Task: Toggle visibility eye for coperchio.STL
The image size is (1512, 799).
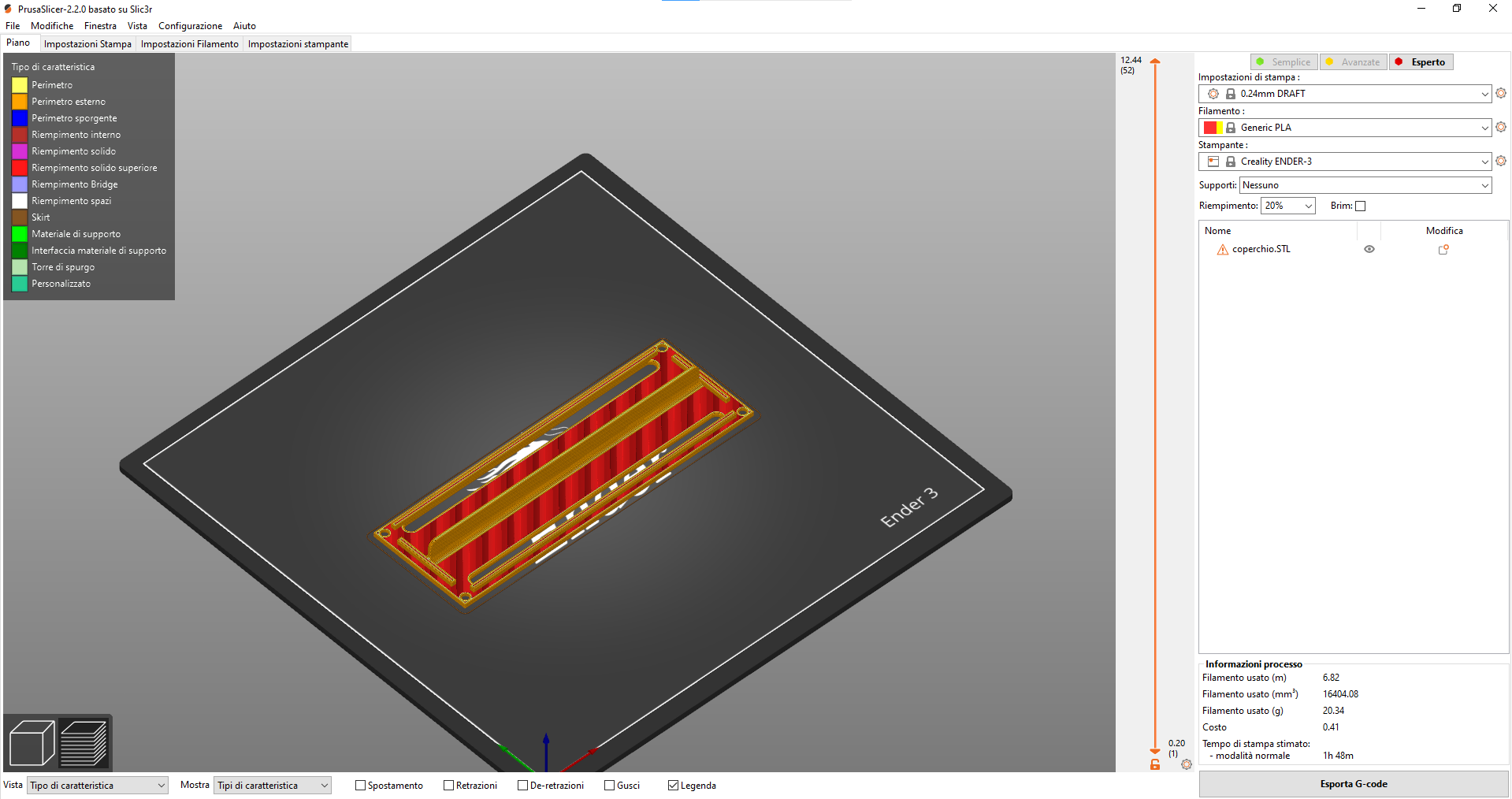Action: 1369,249
